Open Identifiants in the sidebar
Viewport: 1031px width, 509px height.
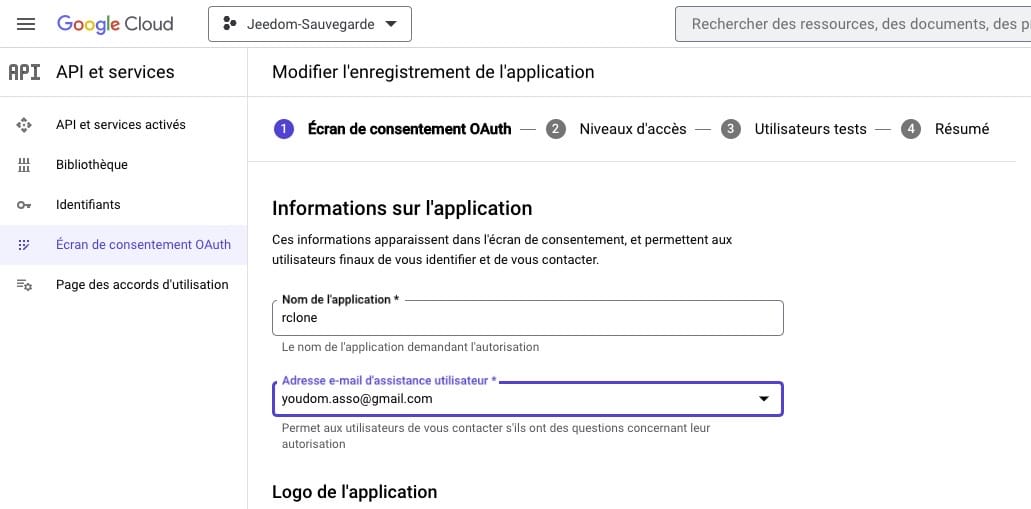pos(124,205)
